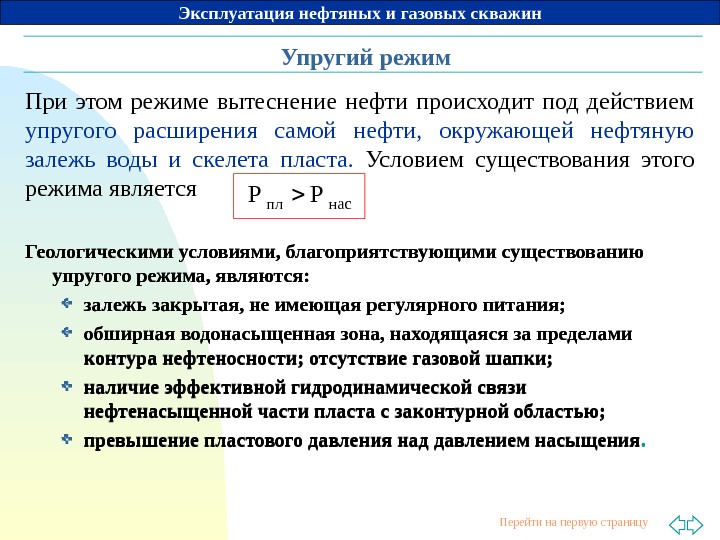
Task: Click the line 'упругого режима, являются:'
Action: point(181,277)
